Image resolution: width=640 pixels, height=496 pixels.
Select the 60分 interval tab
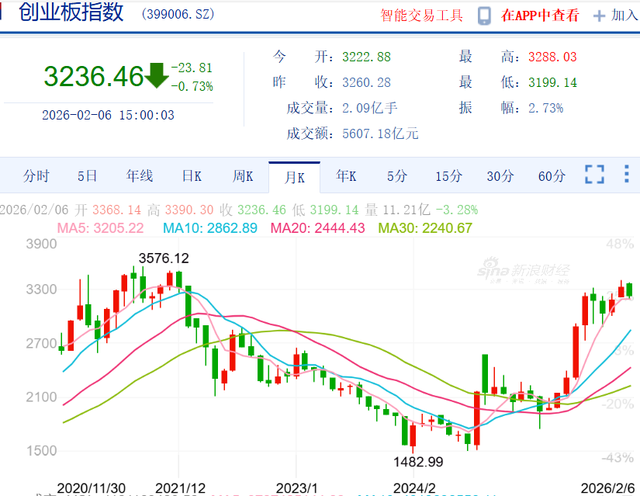(x=551, y=176)
